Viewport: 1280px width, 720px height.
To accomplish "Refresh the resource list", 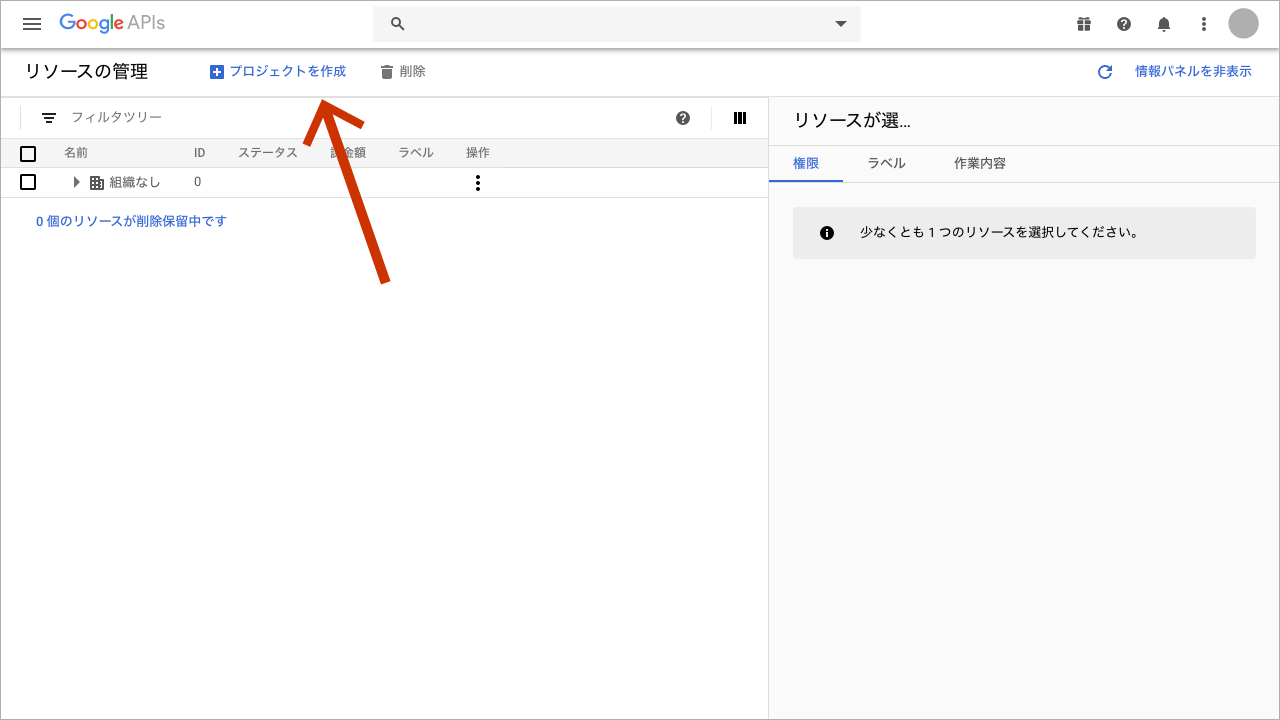I will click(1104, 71).
